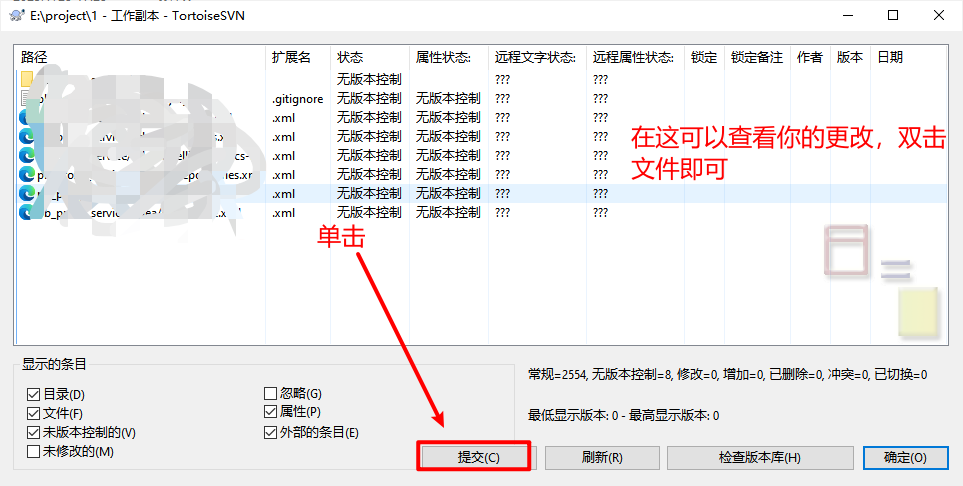963x486 pixels.
Task: Enable the 忽略(G) checkbox
Action: pyautogui.click(x=270, y=393)
